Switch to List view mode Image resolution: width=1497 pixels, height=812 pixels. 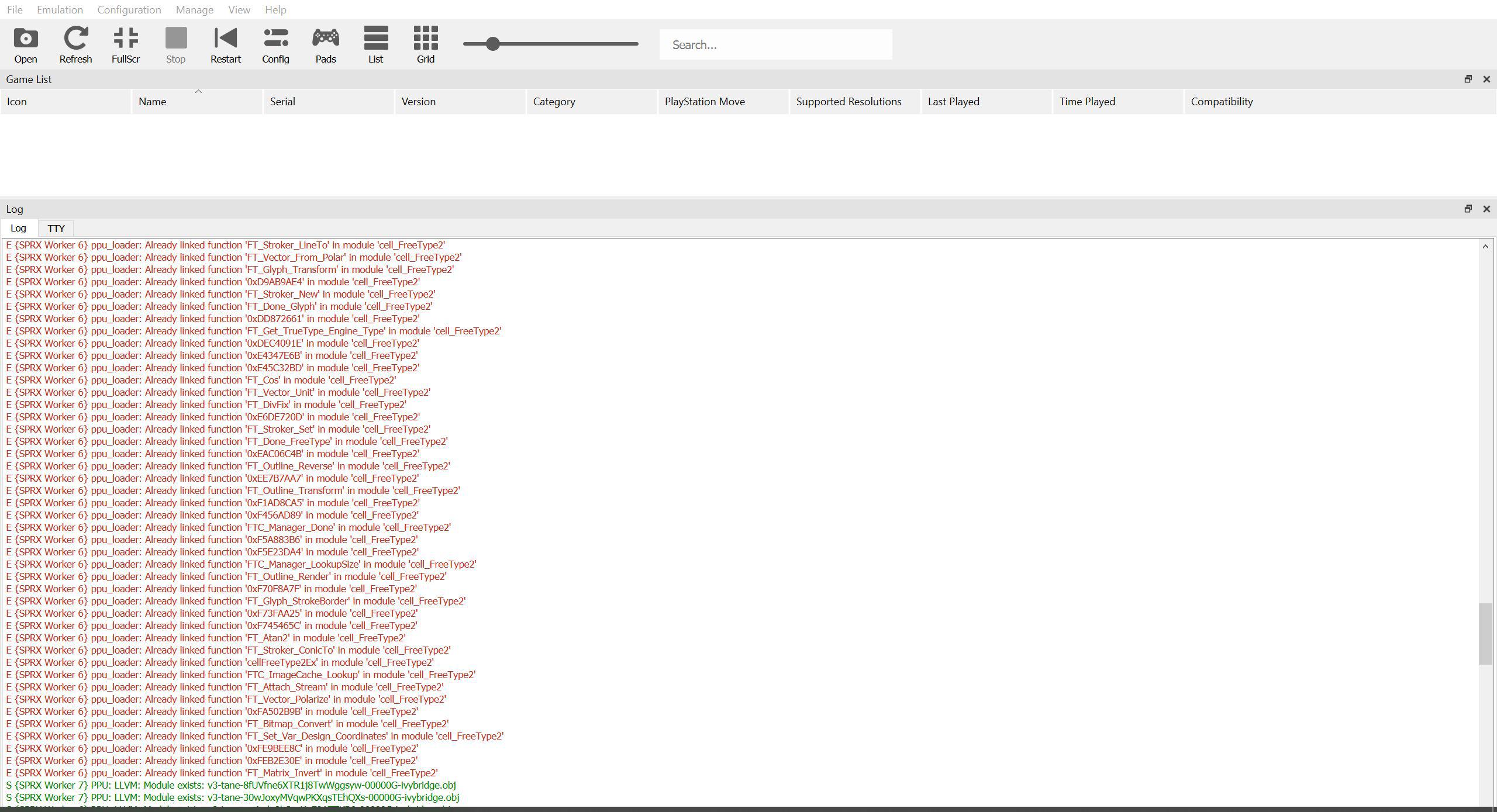pos(375,44)
